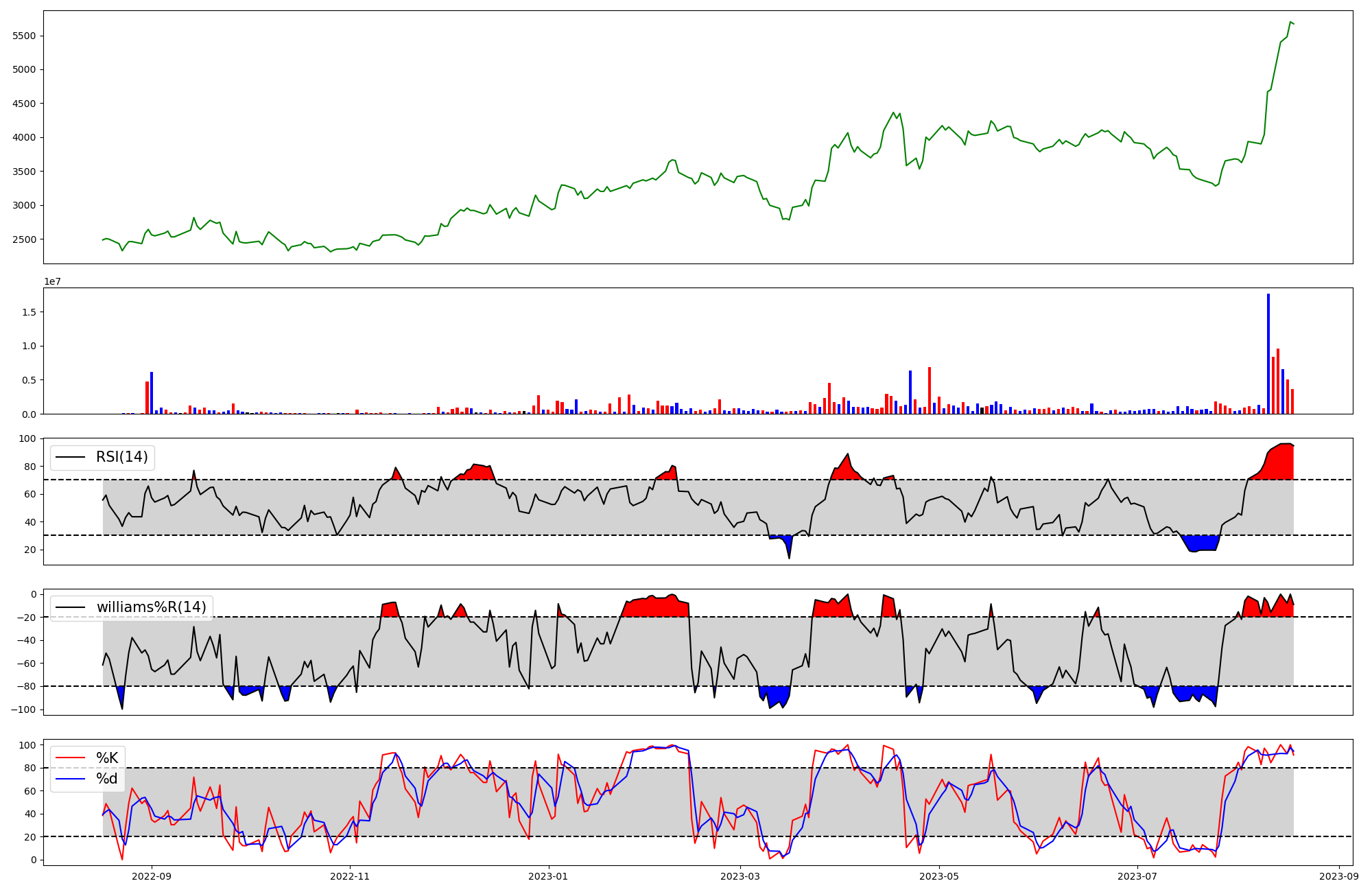Click the 2023-05 date tick label

(938, 876)
